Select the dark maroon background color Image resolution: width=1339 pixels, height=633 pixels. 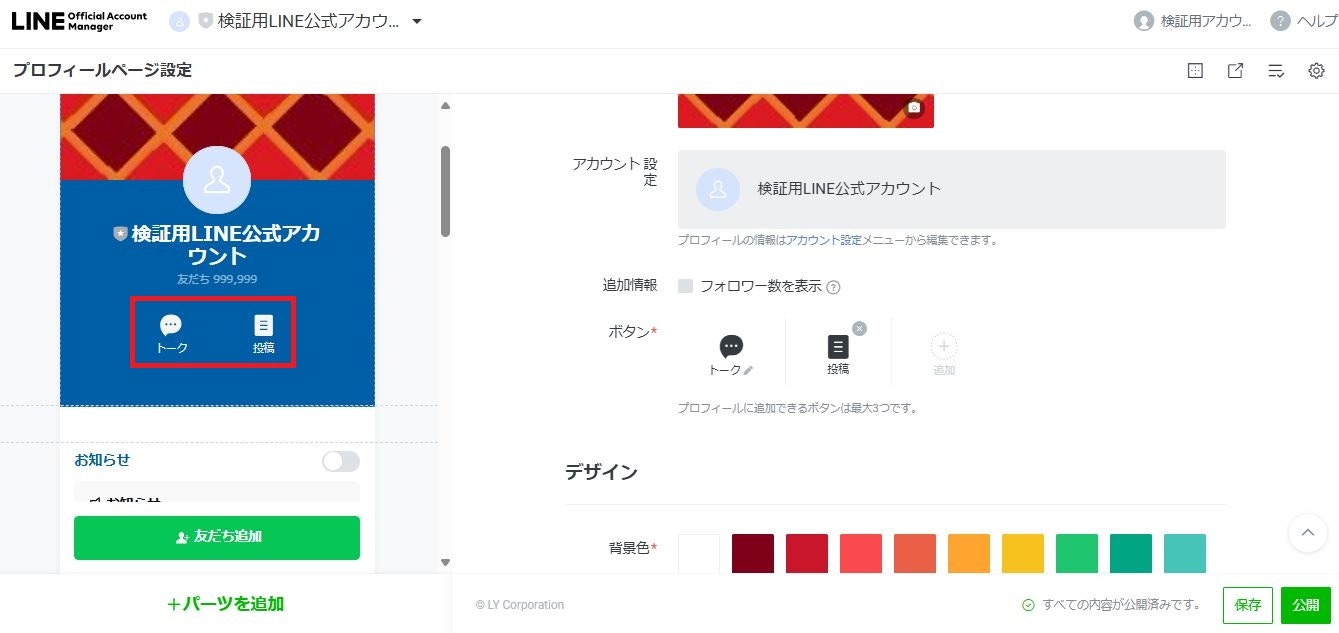[x=753, y=554]
